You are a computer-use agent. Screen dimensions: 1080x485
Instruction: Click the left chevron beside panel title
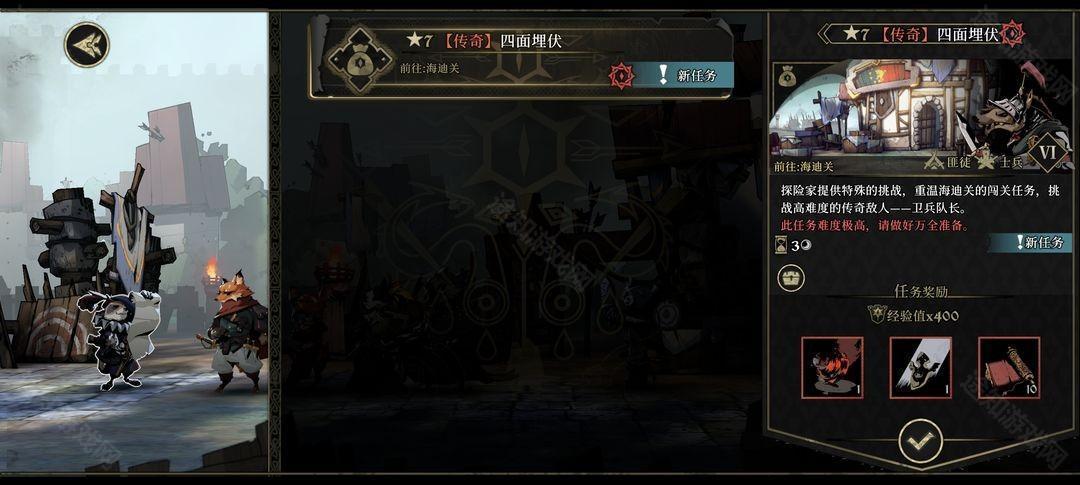pos(826,34)
